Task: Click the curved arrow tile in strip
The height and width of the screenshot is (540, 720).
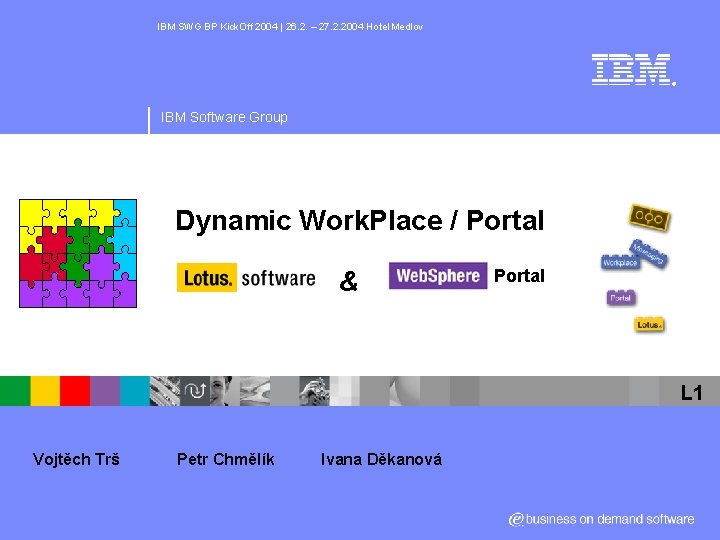Action: click(x=195, y=391)
